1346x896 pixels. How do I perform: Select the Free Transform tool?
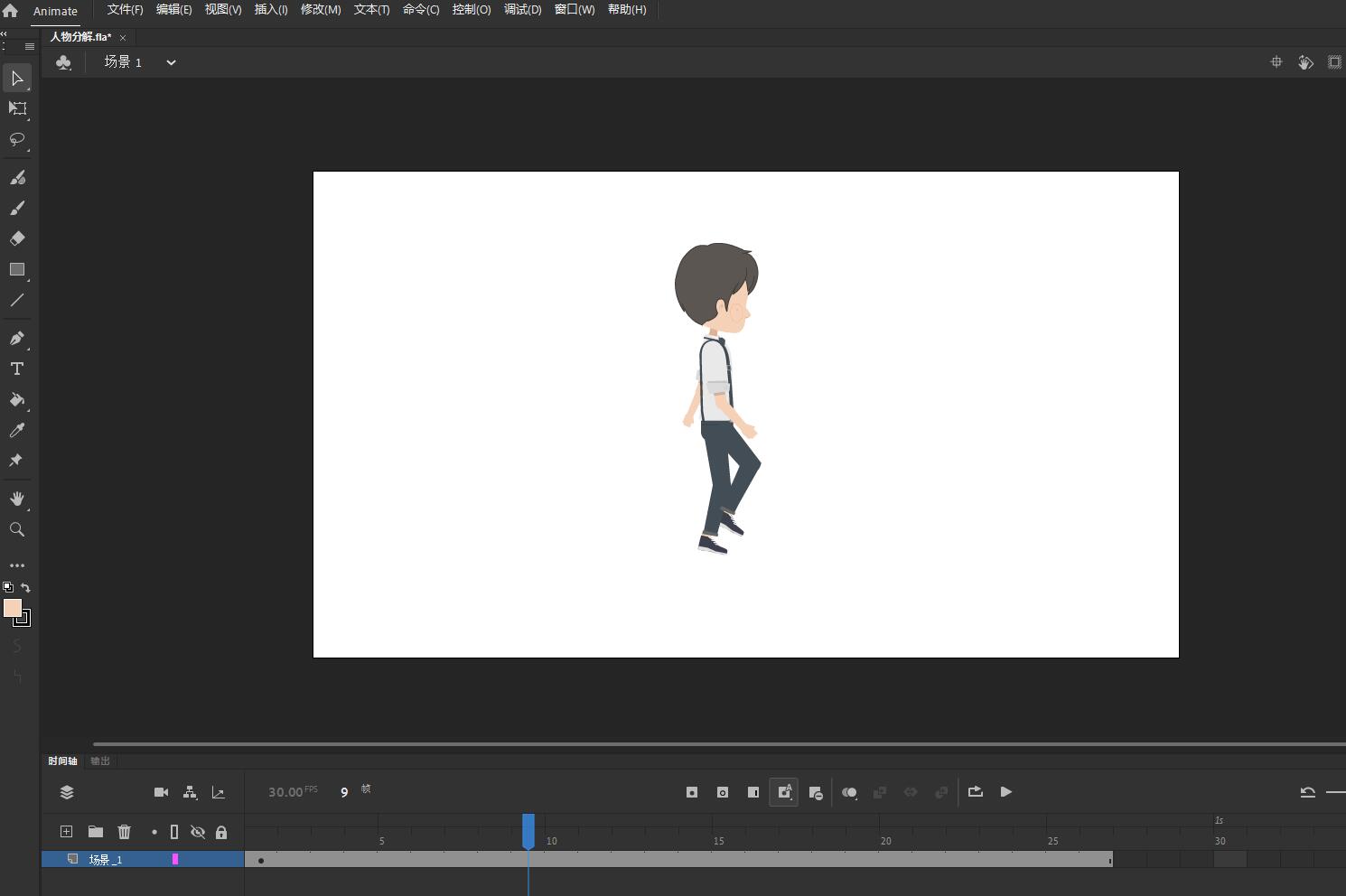pos(16,108)
